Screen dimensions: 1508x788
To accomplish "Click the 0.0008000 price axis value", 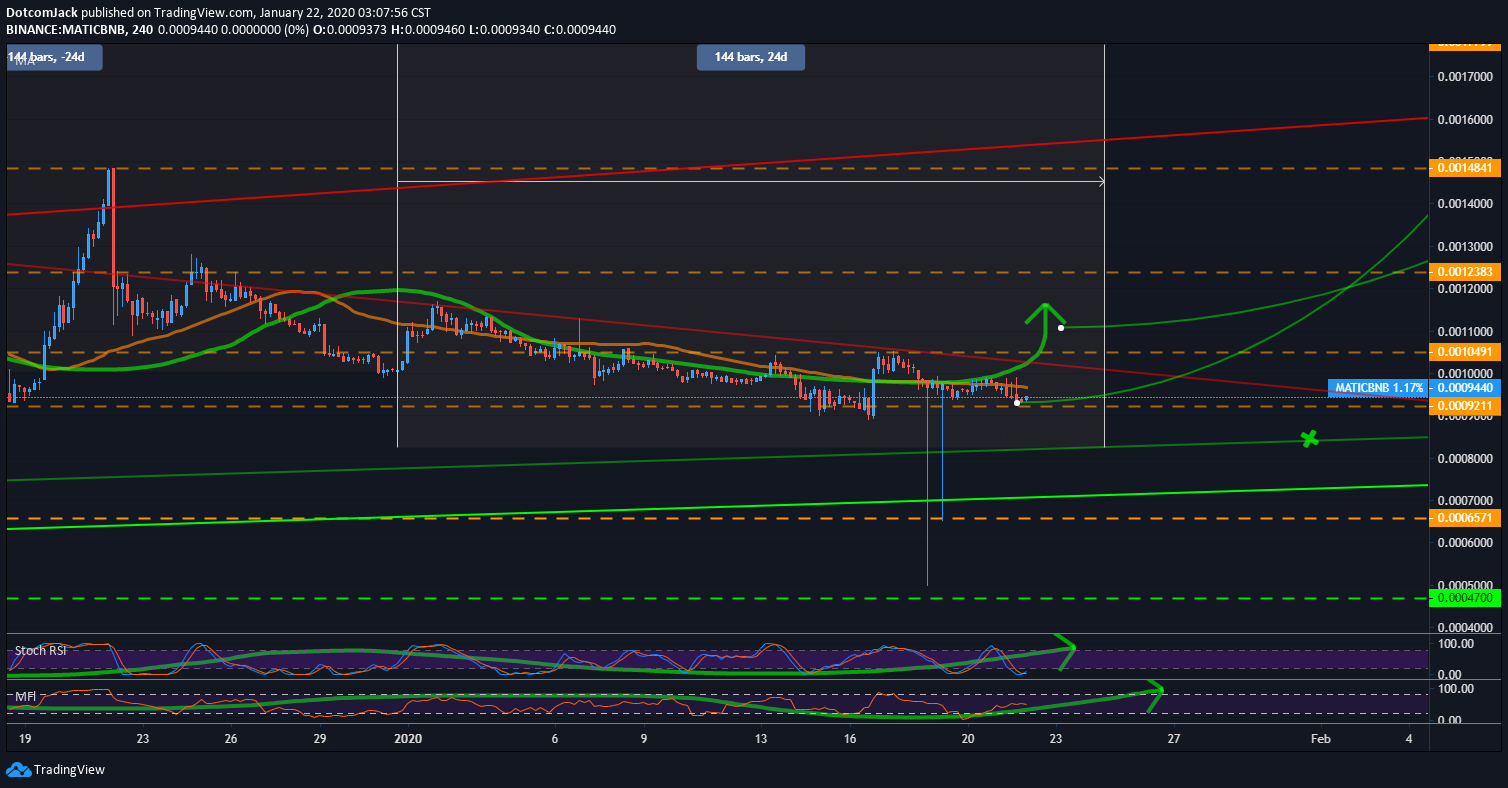I will (1465, 458).
